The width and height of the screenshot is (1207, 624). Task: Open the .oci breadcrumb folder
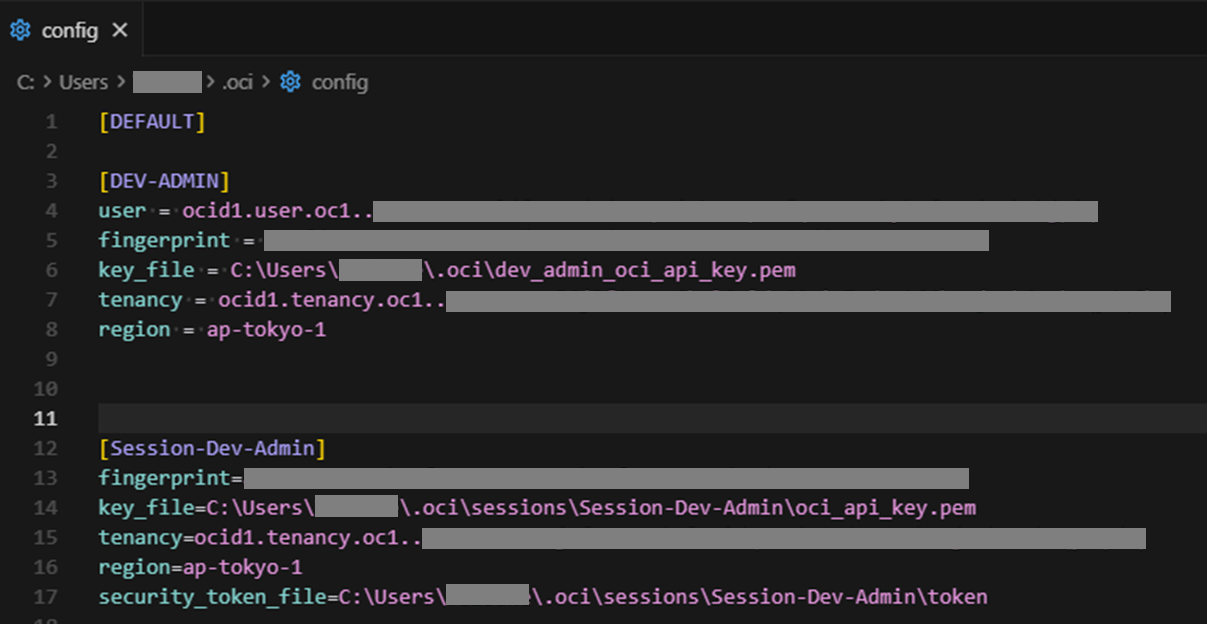click(x=237, y=82)
